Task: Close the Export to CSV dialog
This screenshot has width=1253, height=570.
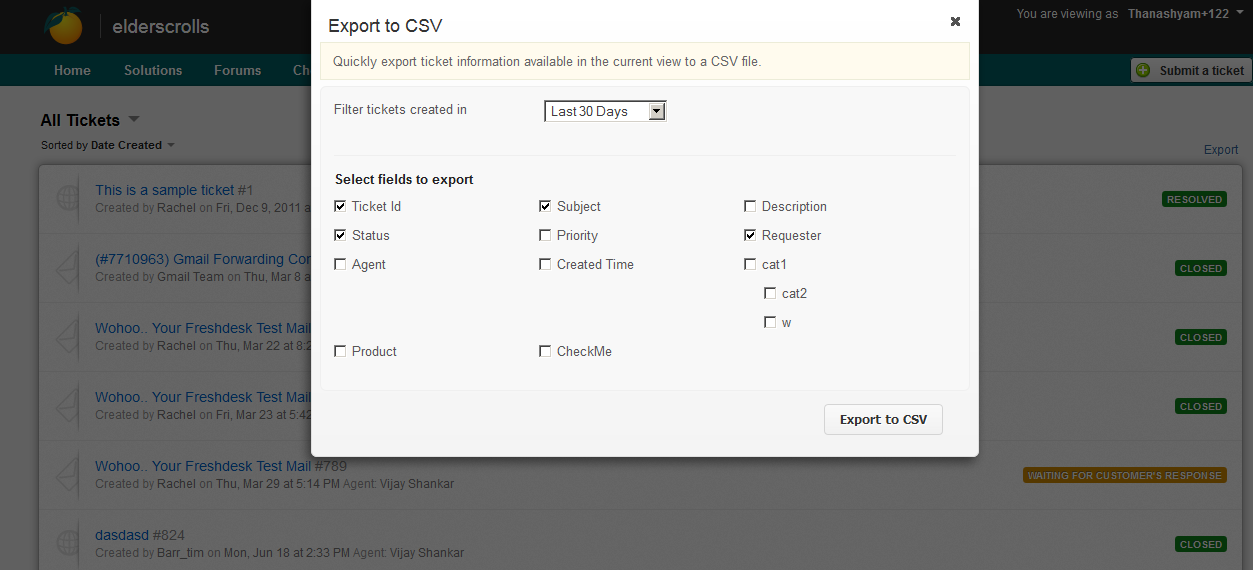Action: pyautogui.click(x=955, y=21)
